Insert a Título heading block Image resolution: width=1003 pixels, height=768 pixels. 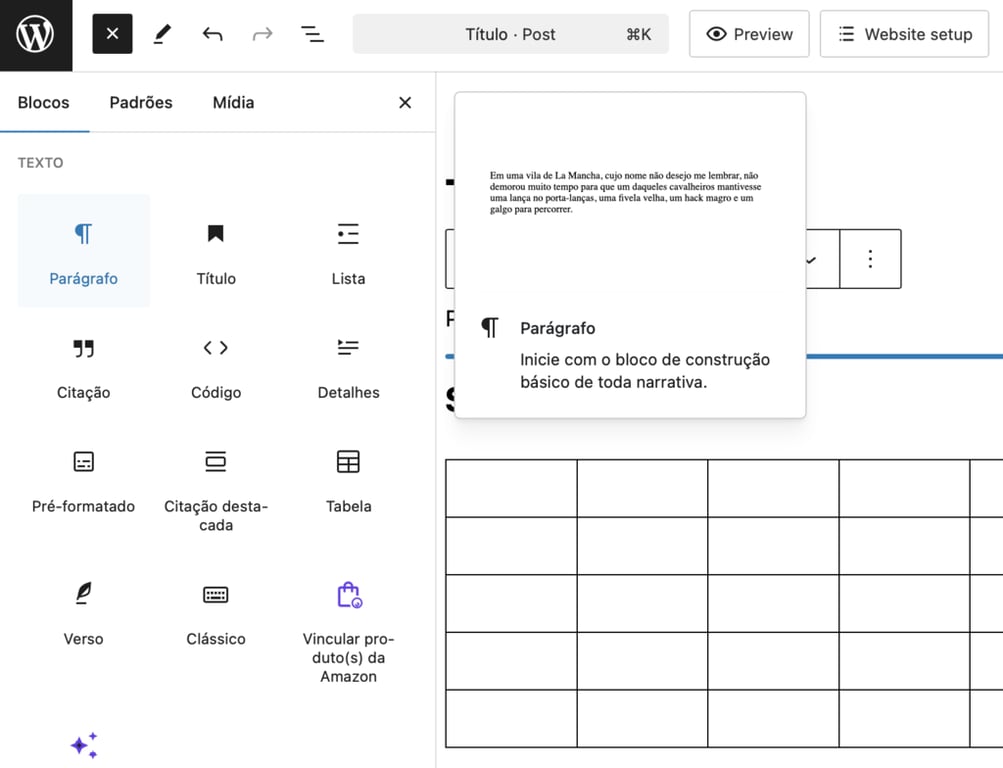216,251
